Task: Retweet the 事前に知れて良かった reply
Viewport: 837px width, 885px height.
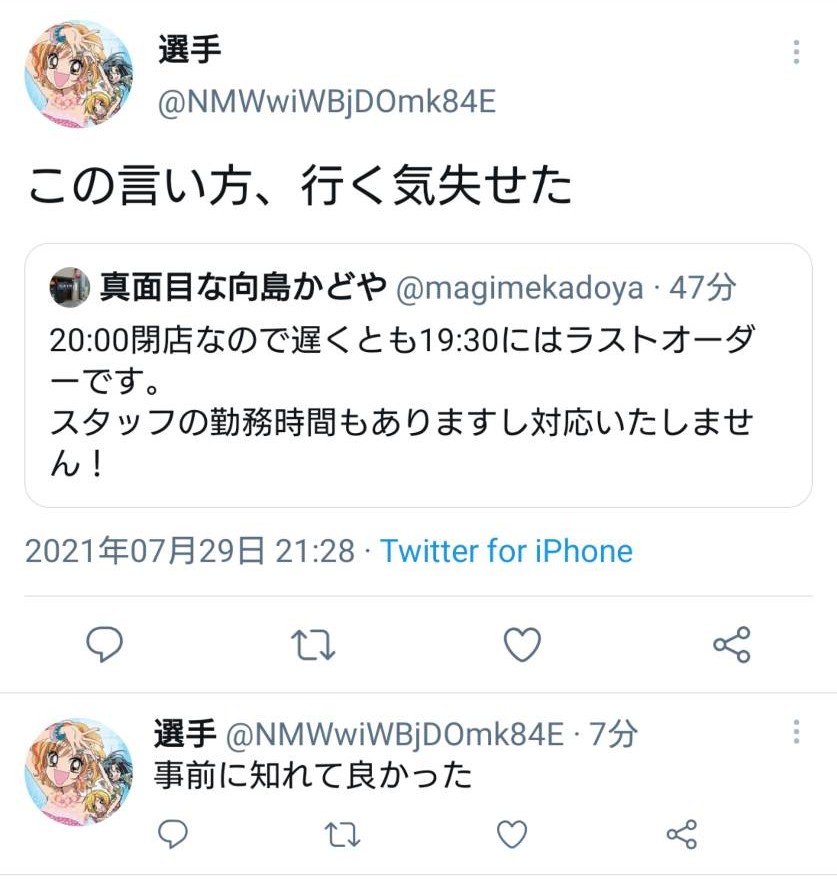Action: [342, 835]
